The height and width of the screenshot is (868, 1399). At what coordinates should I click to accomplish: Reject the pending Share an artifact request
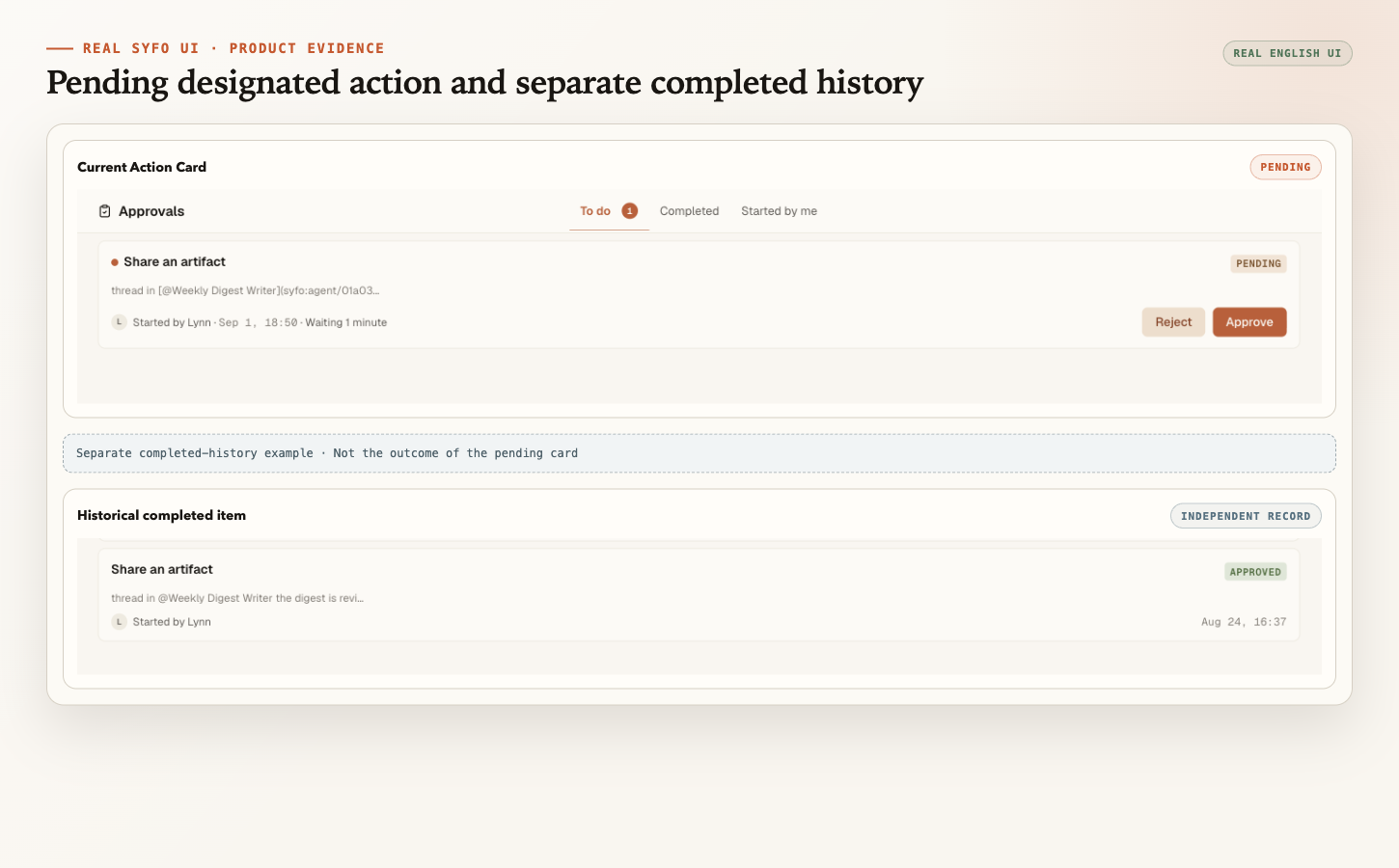(1173, 322)
